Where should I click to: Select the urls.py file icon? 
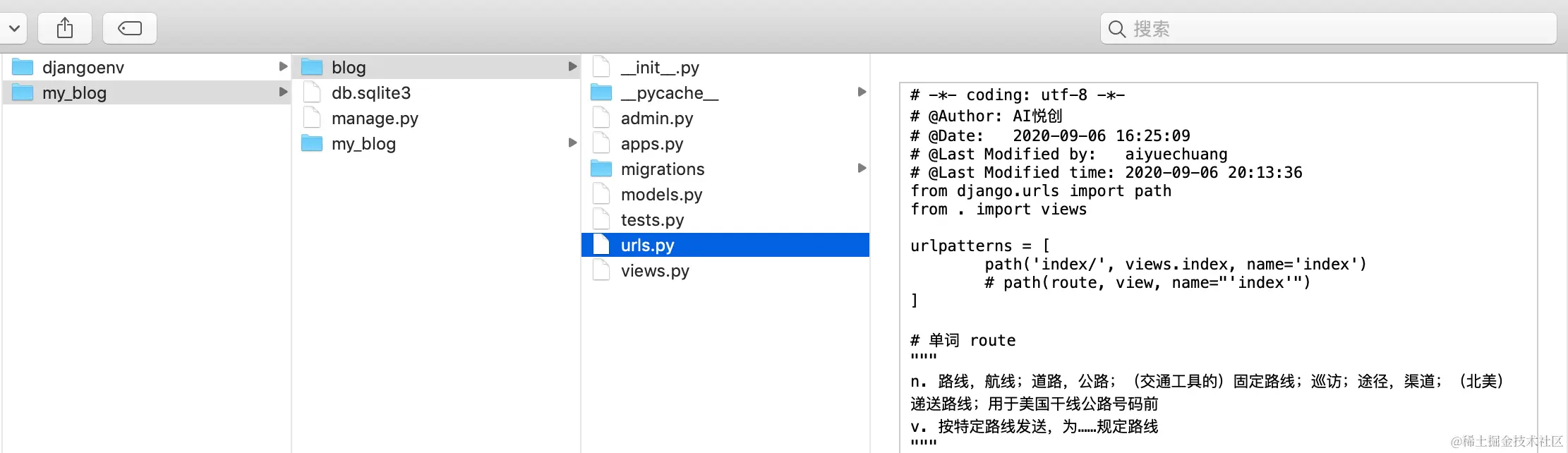click(601, 245)
